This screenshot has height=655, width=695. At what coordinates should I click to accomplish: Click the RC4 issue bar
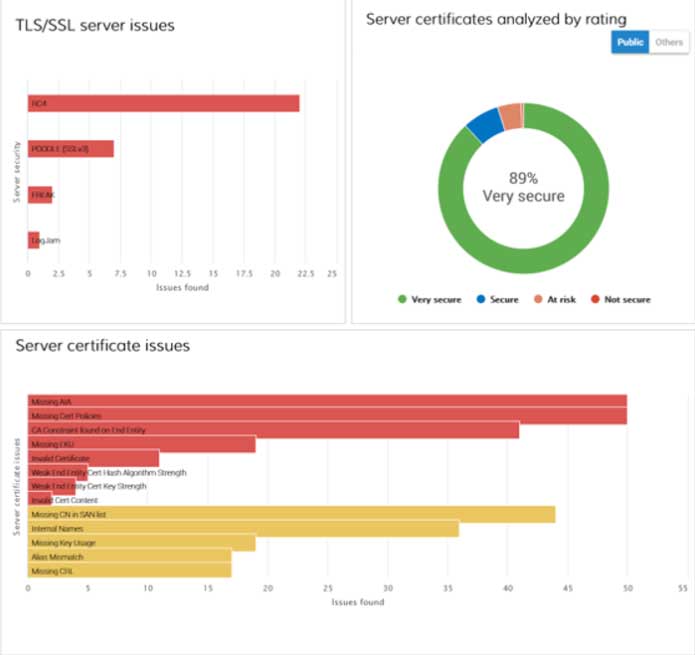pyautogui.click(x=164, y=103)
